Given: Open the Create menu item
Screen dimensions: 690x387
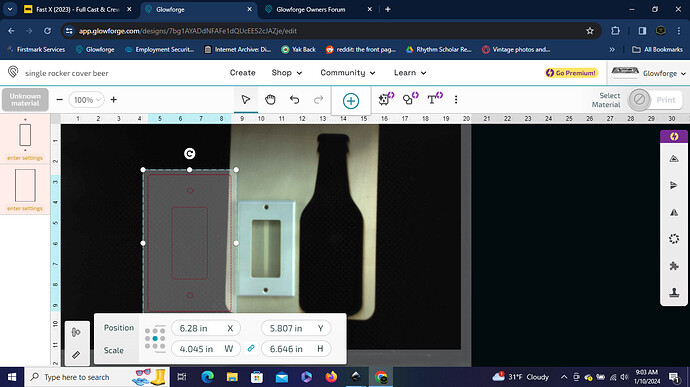Looking at the screenshot, I should [x=242, y=73].
